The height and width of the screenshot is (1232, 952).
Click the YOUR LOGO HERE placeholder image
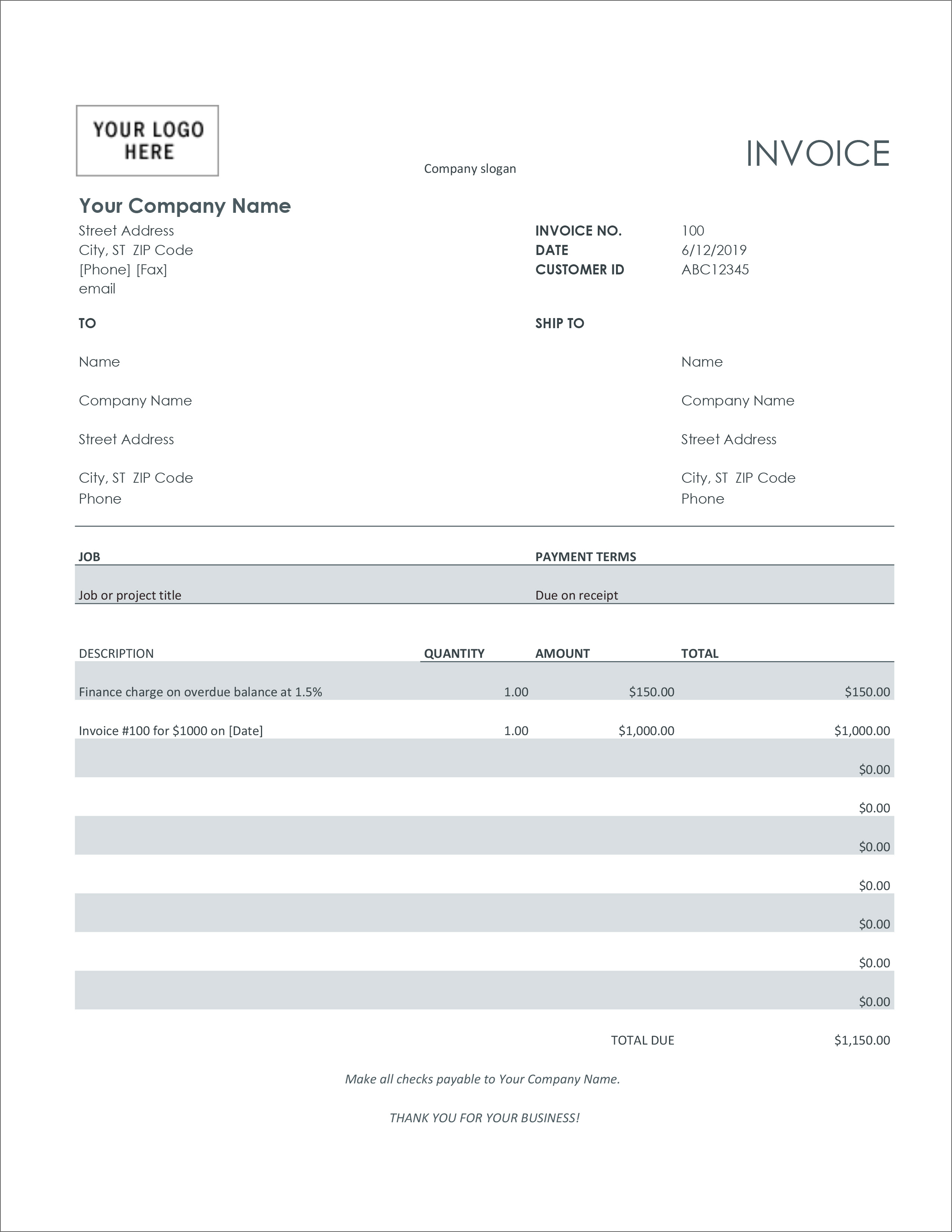pyautogui.click(x=147, y=140)
